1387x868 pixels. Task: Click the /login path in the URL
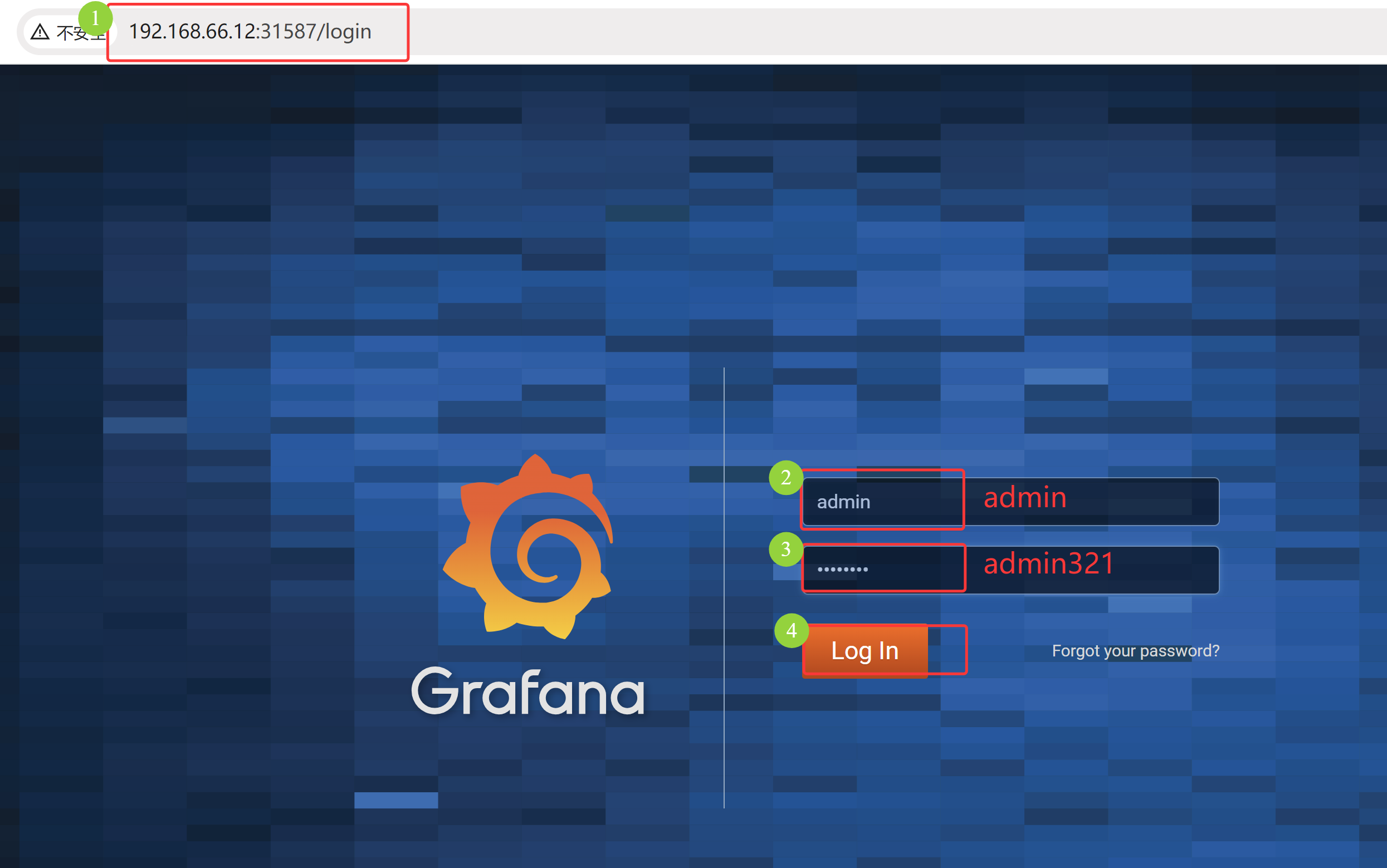pyautogui.click(x=344, y=32)
